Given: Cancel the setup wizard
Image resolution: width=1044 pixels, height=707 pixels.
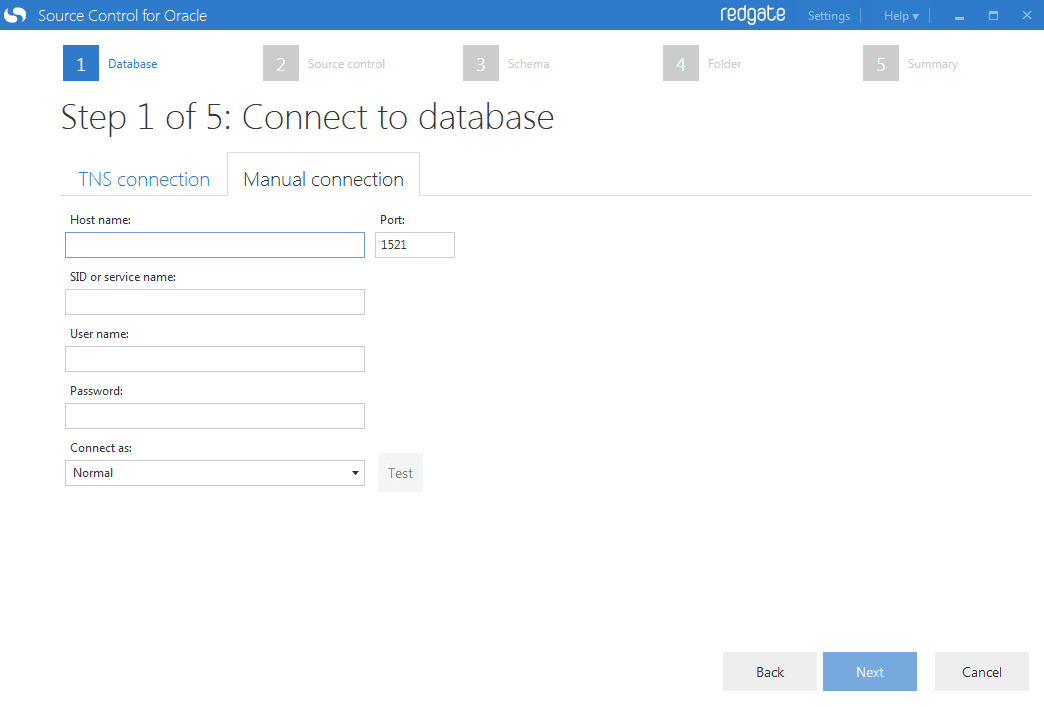Looking at the screenshot, I should (x=981, y=672).
